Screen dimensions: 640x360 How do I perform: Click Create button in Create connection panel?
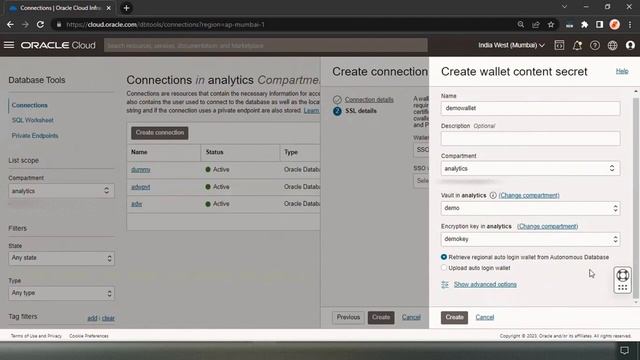coord(381,317)
